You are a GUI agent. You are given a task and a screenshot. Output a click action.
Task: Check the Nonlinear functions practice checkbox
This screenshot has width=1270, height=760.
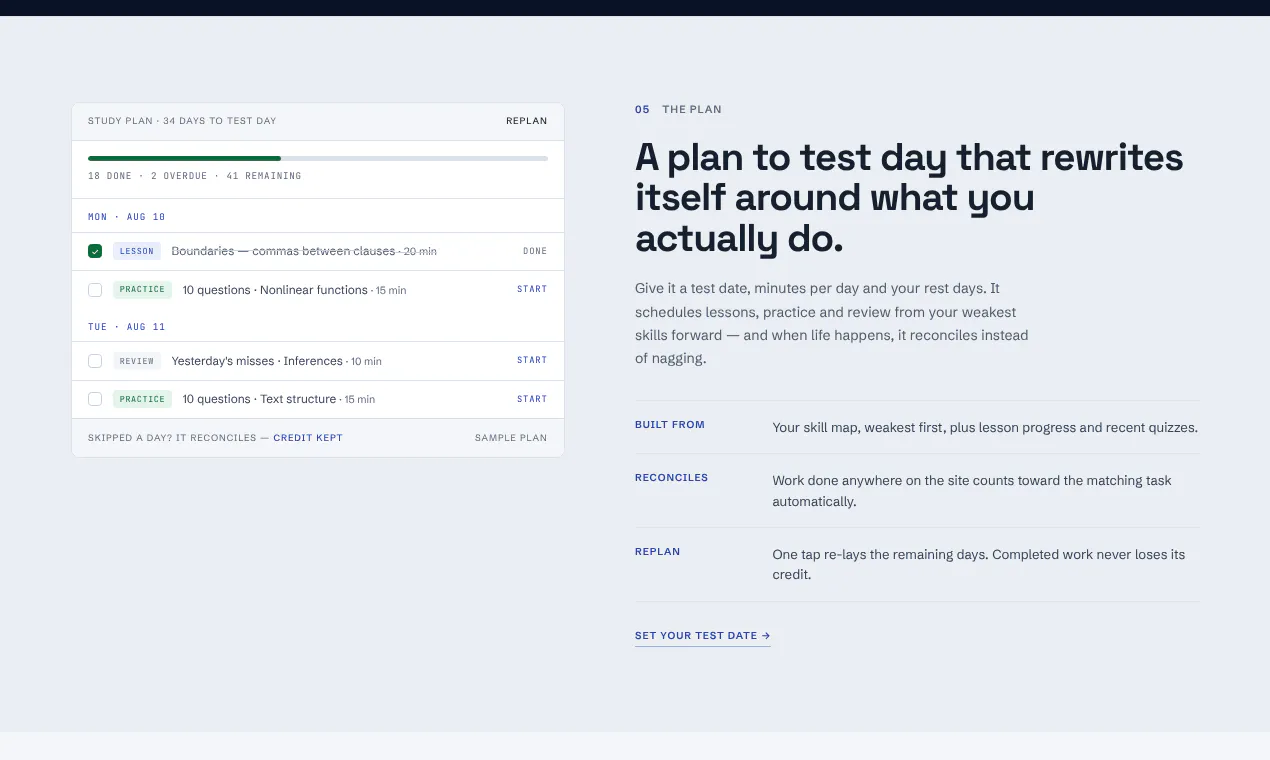(x=95, y=290)
